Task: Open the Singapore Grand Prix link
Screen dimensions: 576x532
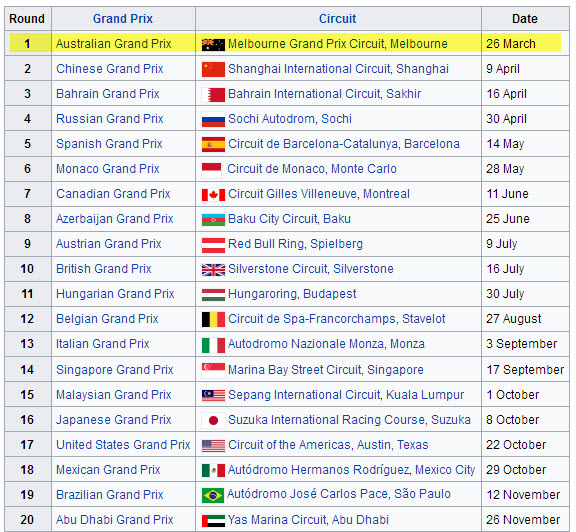Action: point(115,370)
